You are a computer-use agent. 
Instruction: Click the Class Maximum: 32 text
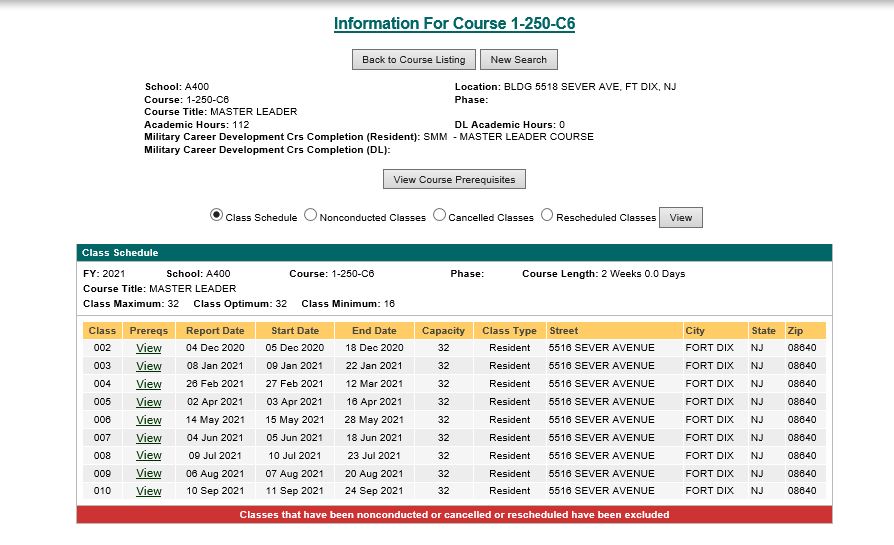131,304
